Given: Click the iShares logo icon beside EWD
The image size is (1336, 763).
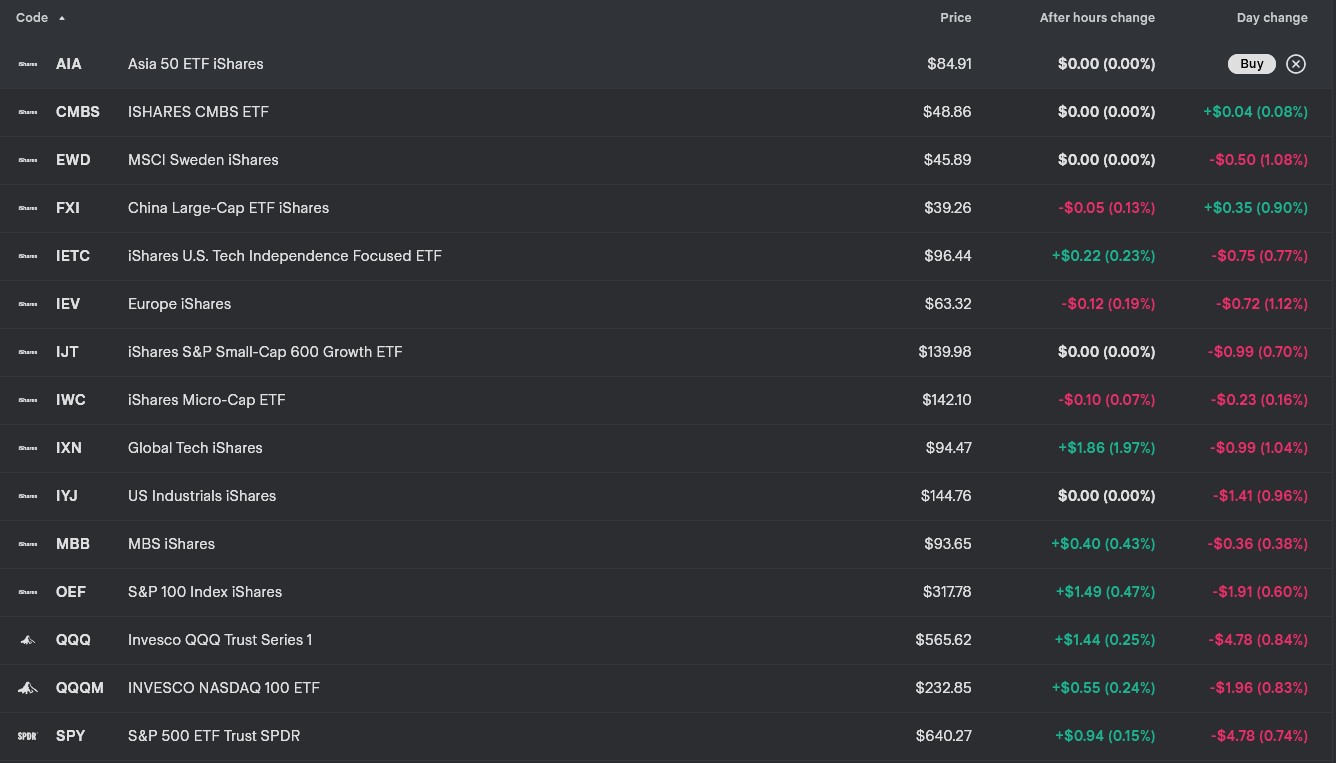Looking at the screenshot, I should 28,160.
